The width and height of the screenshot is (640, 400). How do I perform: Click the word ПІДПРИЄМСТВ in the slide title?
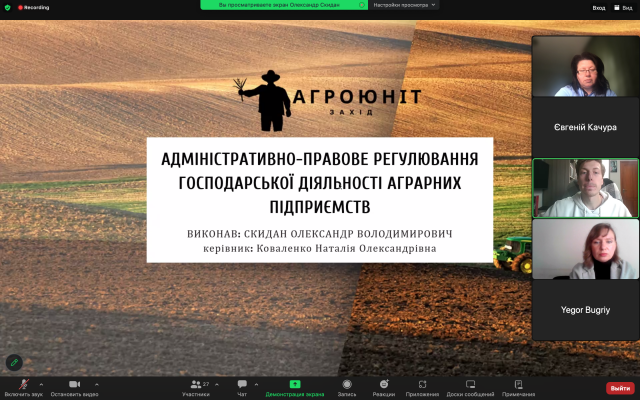320,207
